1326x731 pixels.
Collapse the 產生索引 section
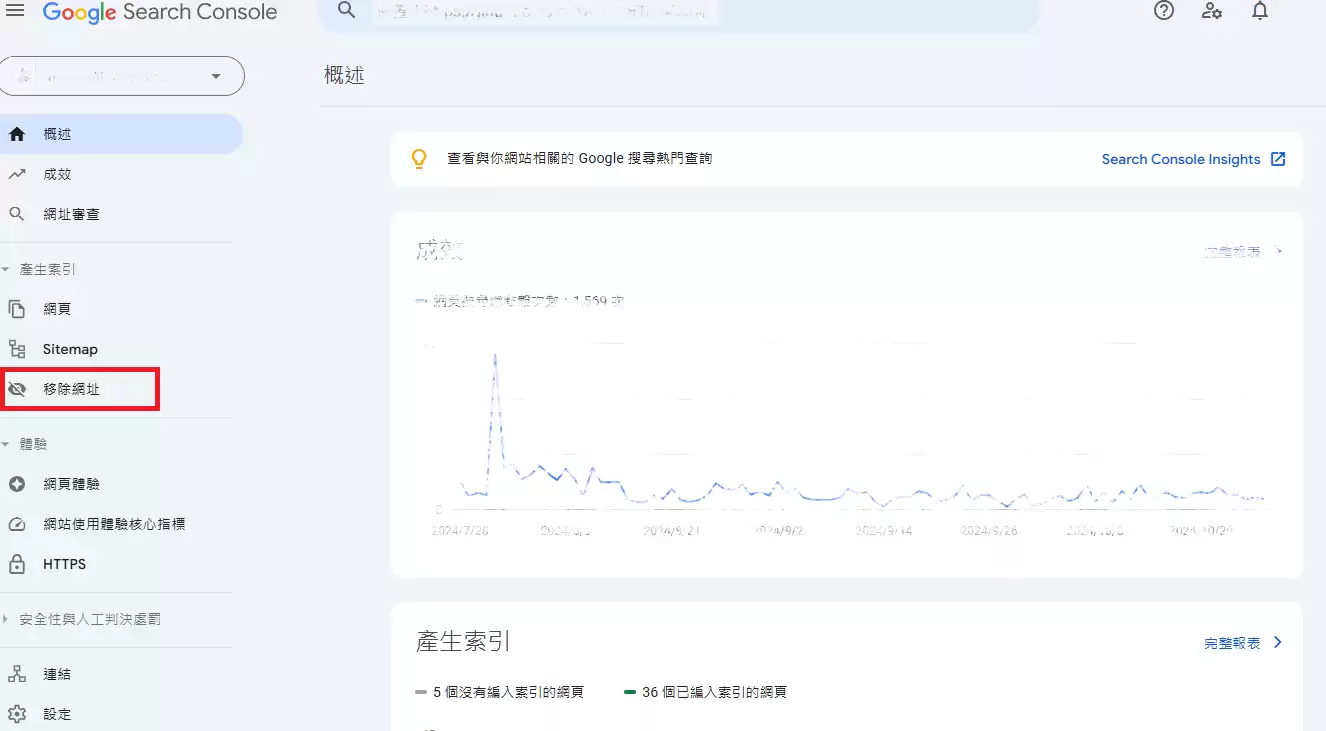[5, 270]
